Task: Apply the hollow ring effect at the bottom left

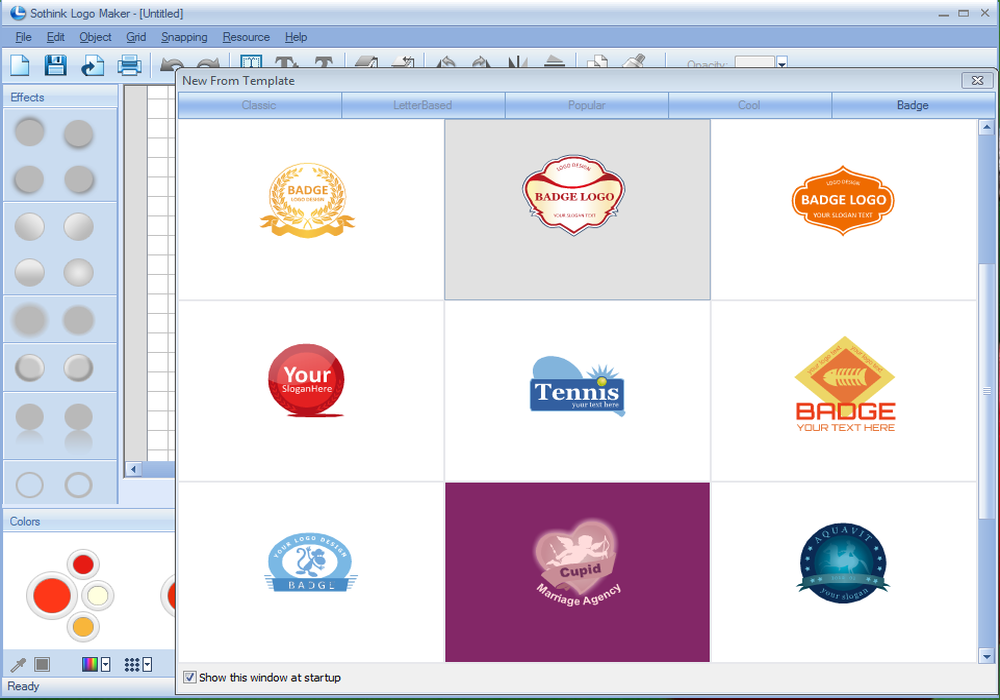Action: coord(30,486)
